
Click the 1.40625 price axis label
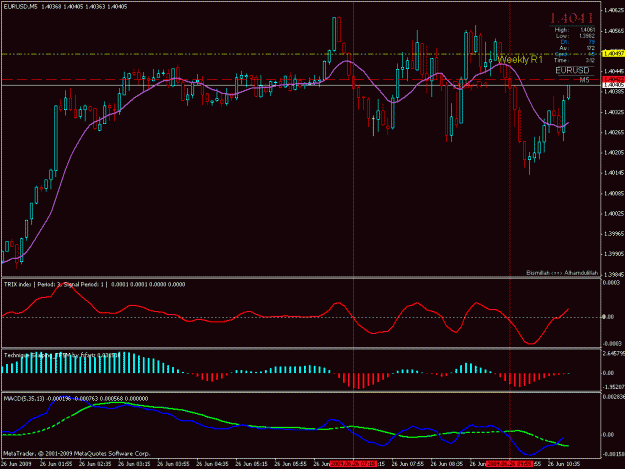pos(614,10)
